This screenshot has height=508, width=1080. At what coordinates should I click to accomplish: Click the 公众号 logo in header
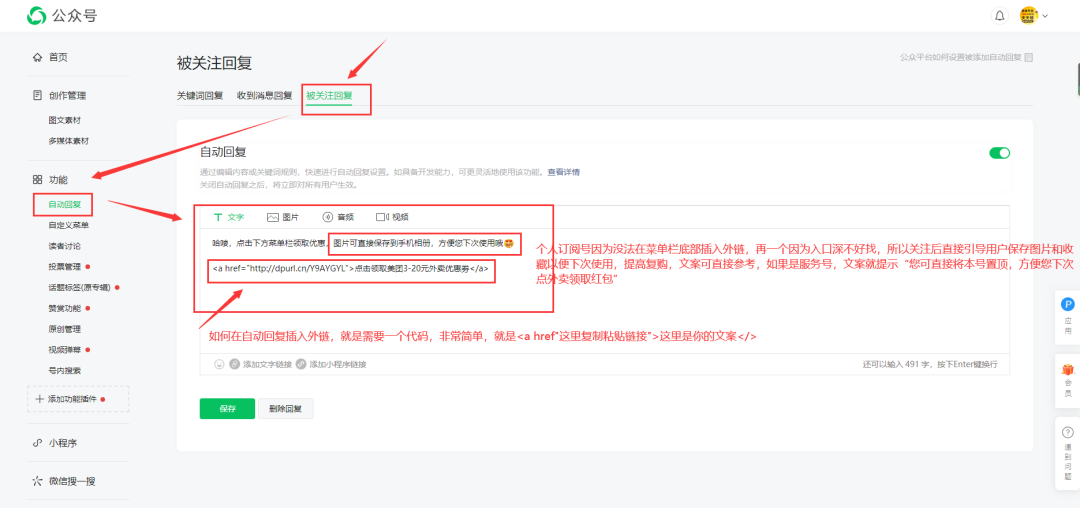(x=62, y=16)
